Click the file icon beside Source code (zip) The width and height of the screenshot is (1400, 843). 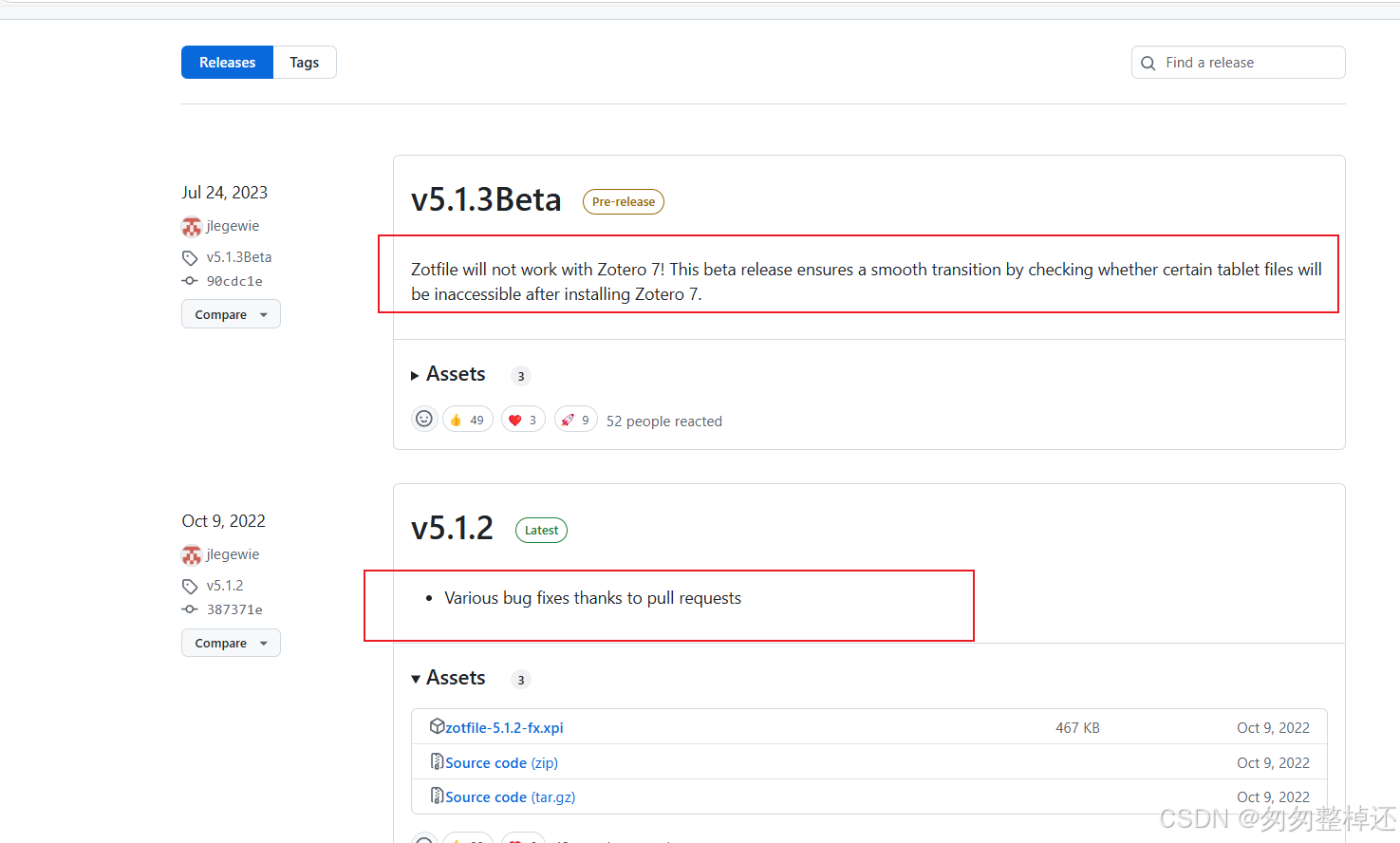pyautogui.click(x=438, y=761)
